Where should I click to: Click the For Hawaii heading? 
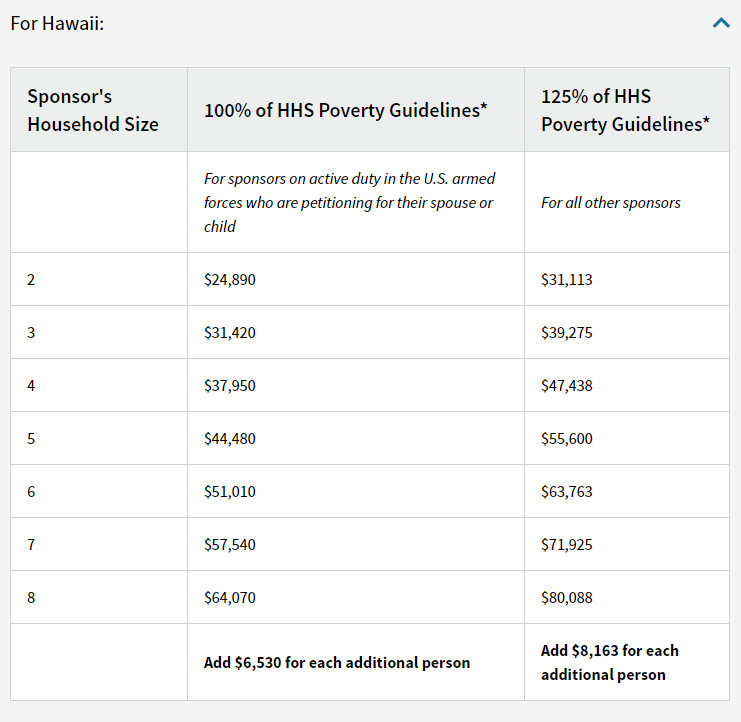[x=57, y=23]
